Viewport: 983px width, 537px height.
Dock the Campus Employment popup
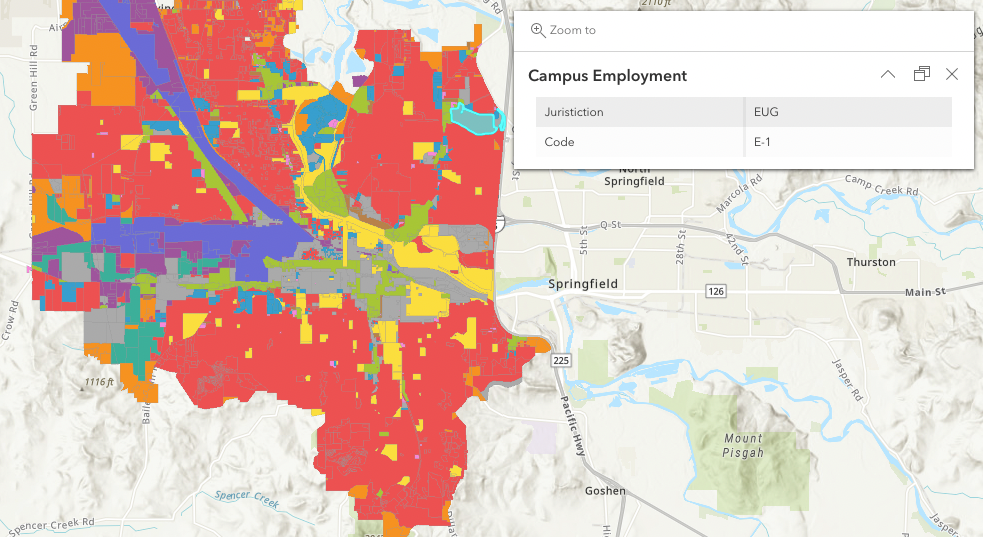[x=922, y=74]
